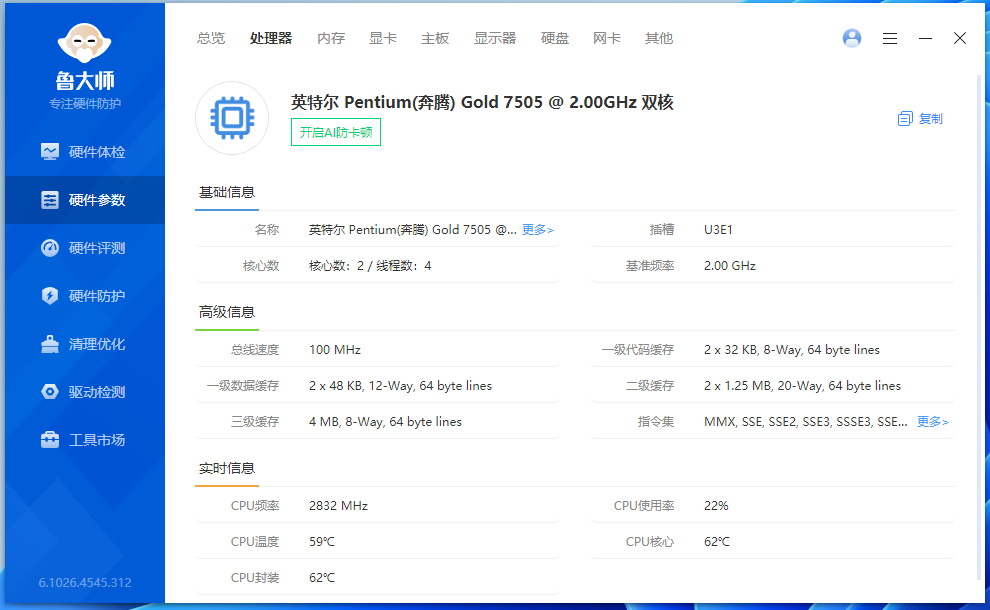Open 驱动检测 in the sidebar
990x610 pixels.
pyautogui.click(x=85, y=392)
